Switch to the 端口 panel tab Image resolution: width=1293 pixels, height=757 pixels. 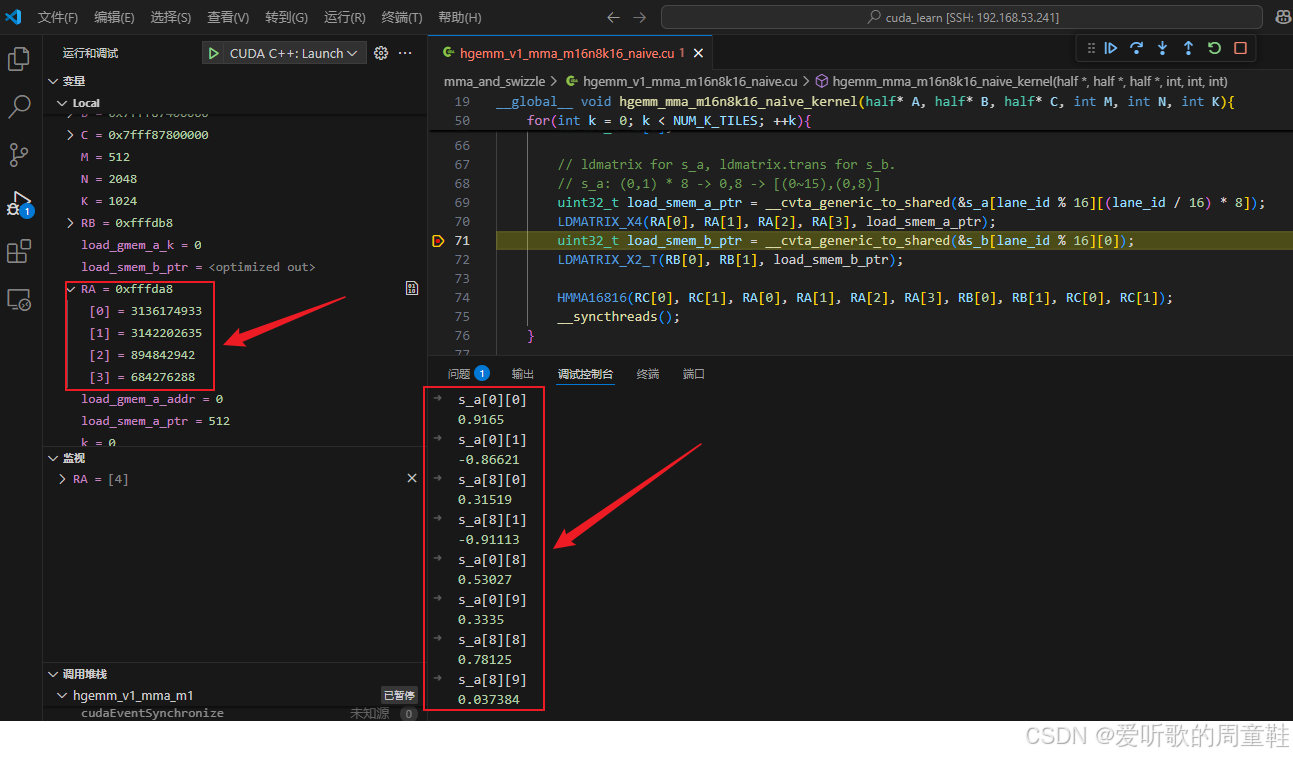tap(694, 373)
